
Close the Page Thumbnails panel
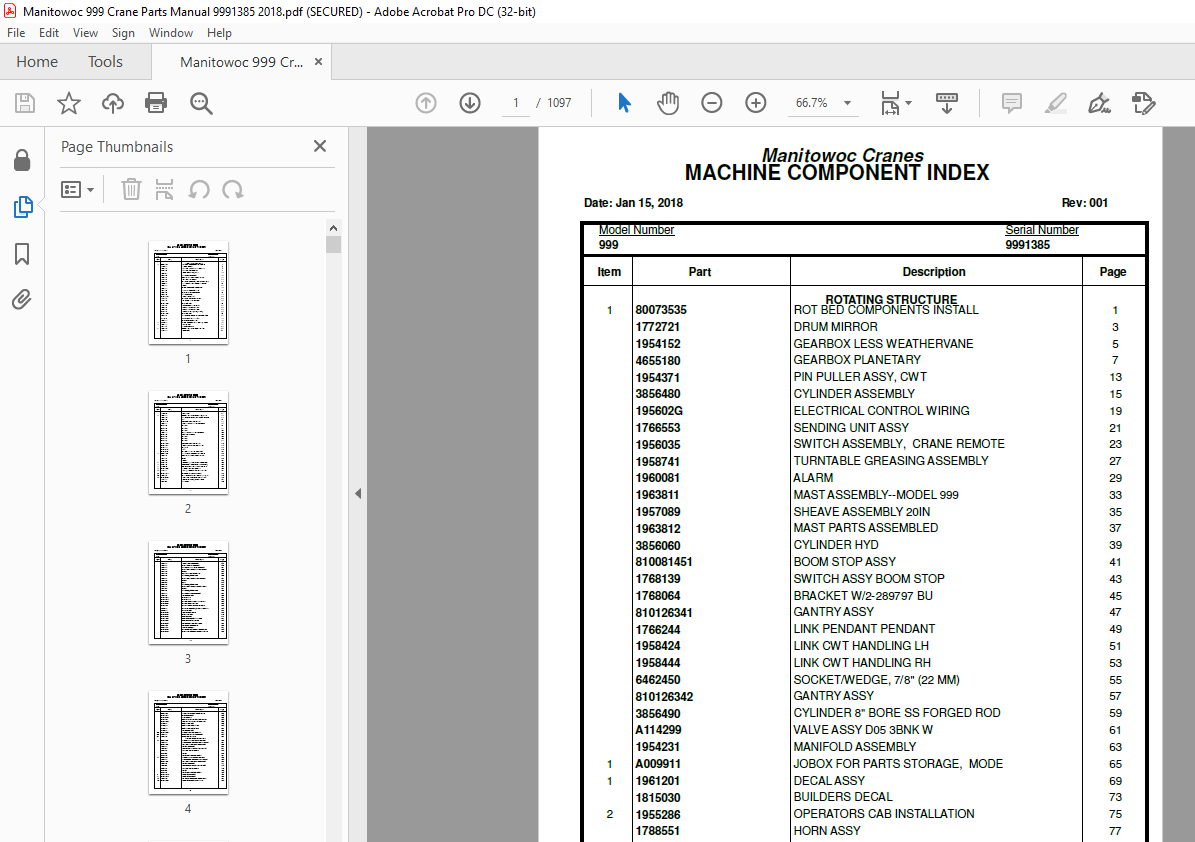click(x=320, y=146)
